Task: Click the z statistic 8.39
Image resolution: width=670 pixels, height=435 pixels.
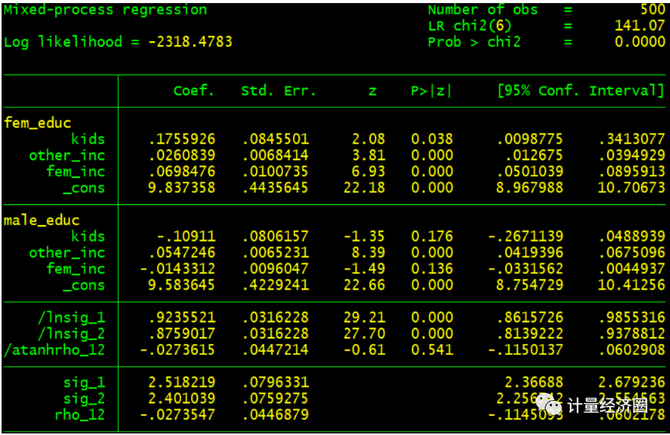Action: pos(368,253)
